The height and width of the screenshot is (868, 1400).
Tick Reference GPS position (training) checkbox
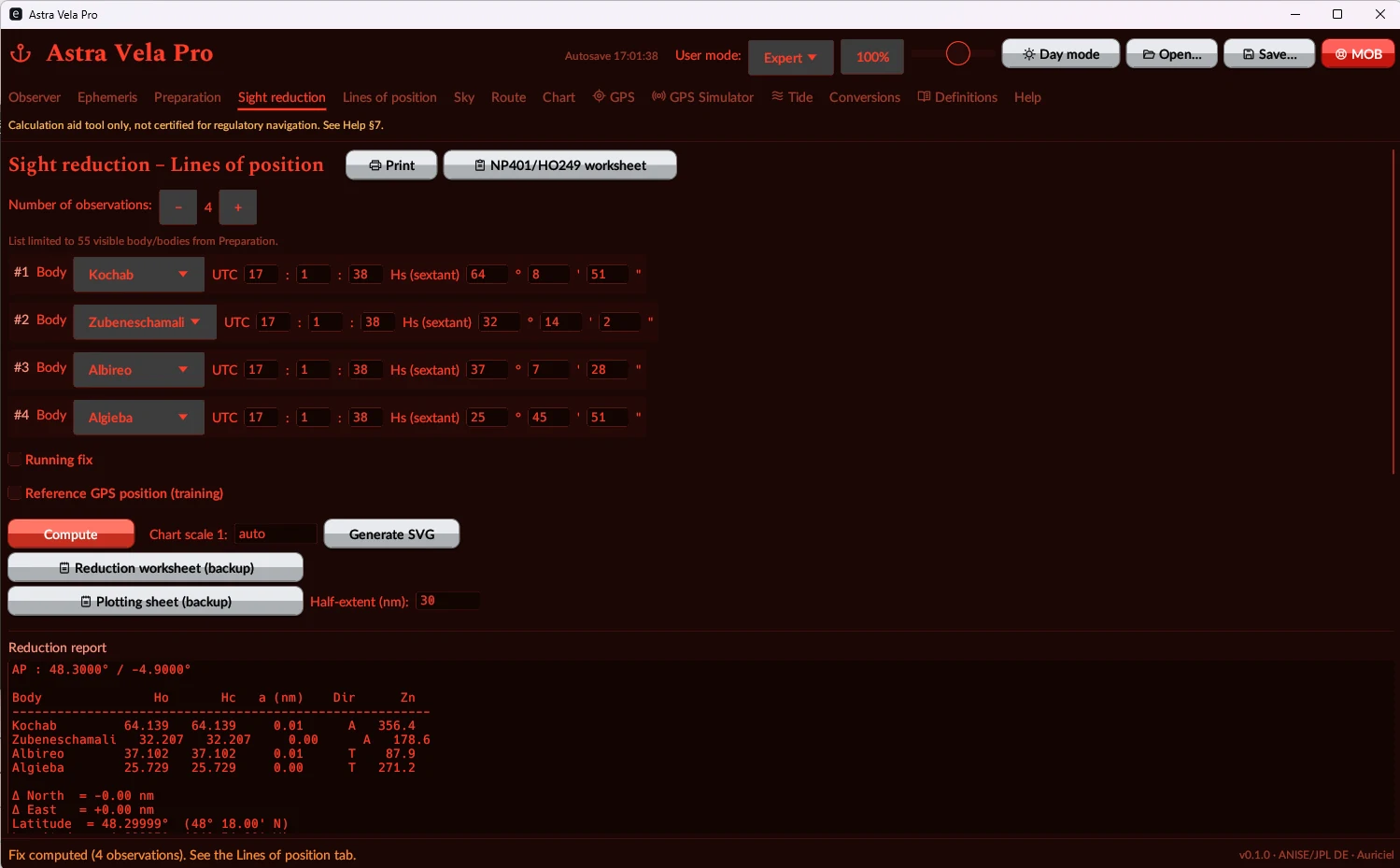pyautogui.click(x=15, y=493)
